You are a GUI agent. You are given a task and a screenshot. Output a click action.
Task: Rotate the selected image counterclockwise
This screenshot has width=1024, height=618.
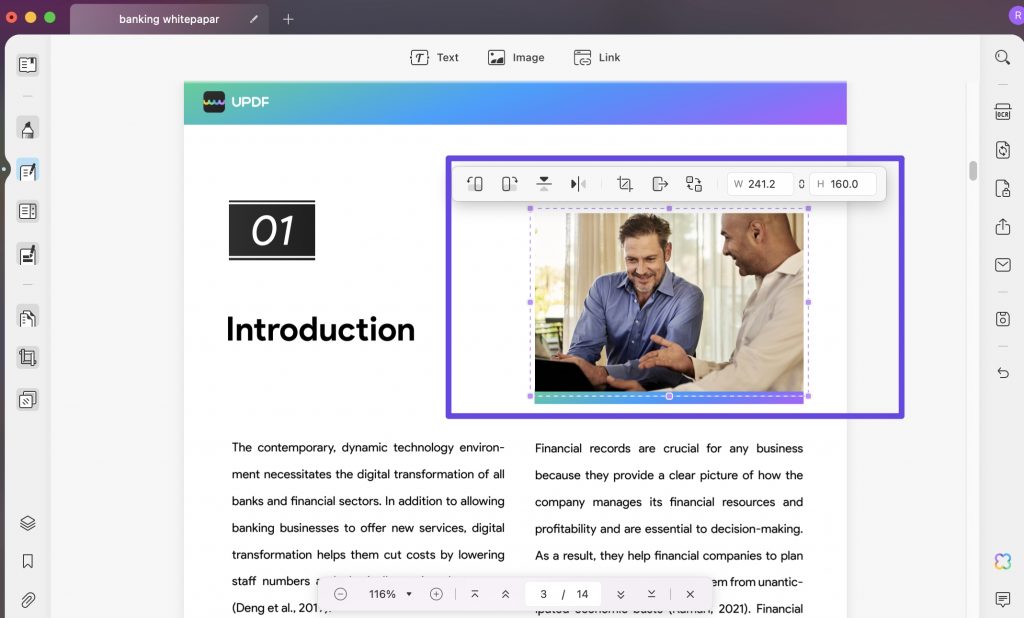tap(474, 183)
